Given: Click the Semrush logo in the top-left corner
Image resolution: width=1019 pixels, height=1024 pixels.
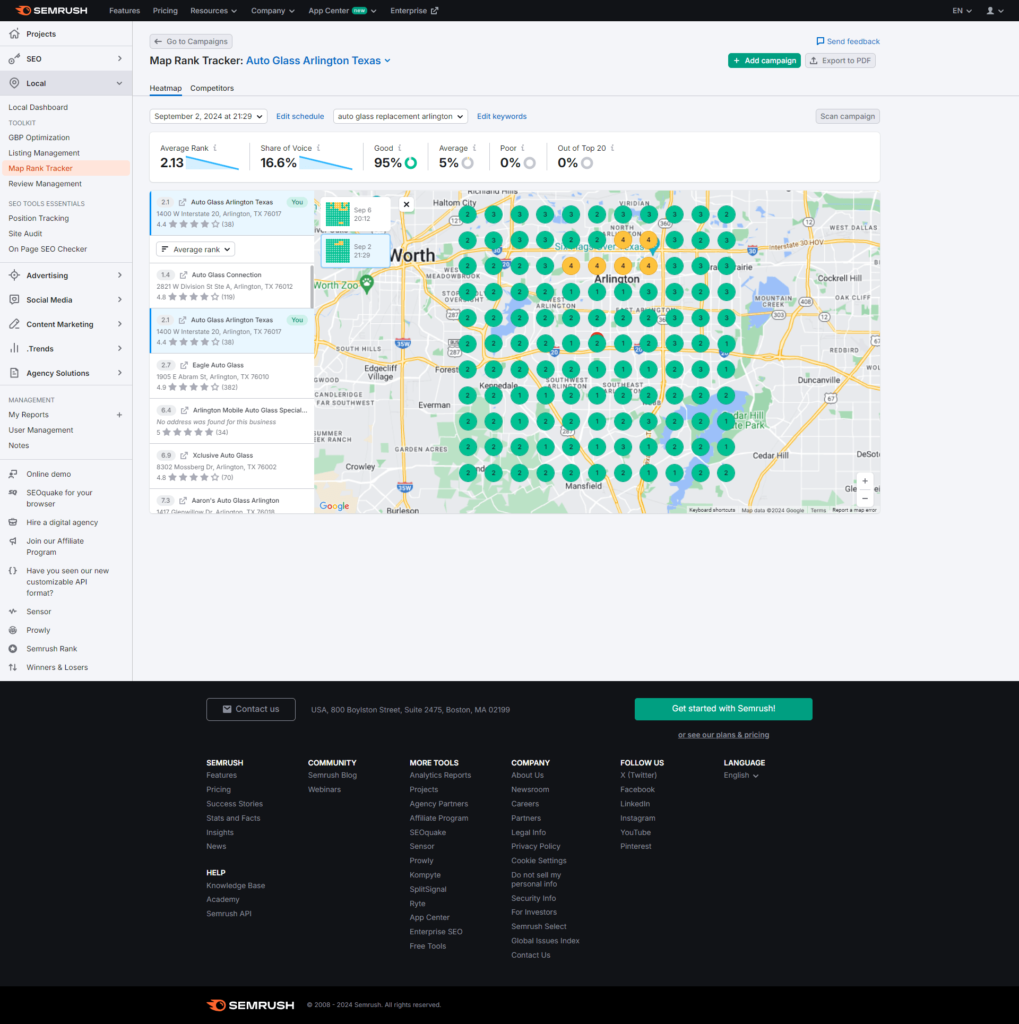Looking at the screenshot, I should click(x=50, y=10).
